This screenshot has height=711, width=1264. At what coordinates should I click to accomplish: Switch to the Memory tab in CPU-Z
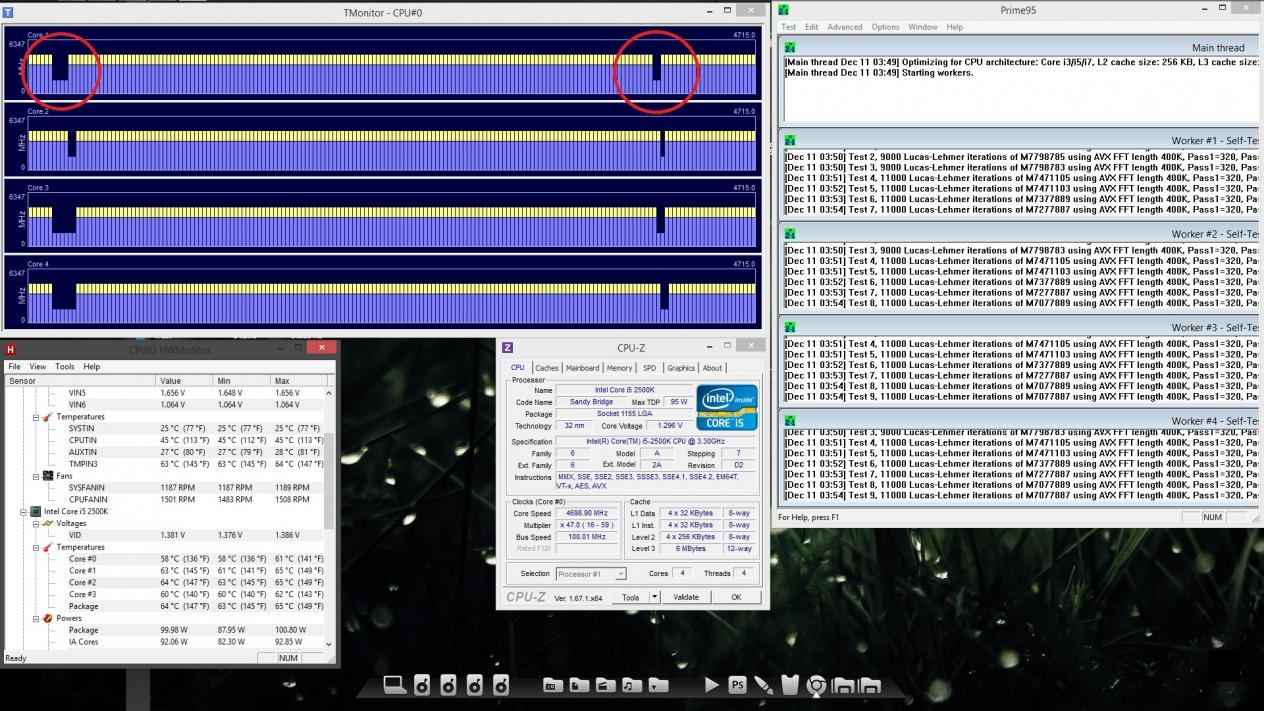coord(619,368)
